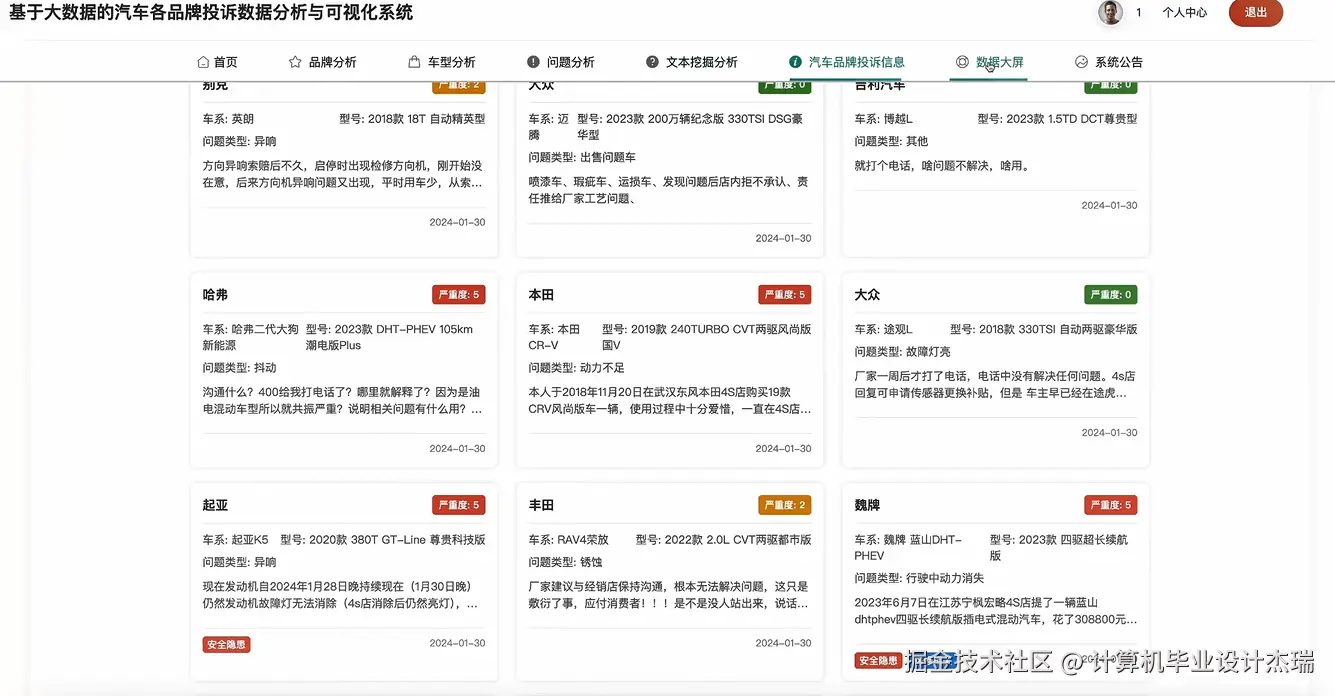The height and width of the screenshot is (696, 1335).
Task: Click "问题类型: 抖动" text
Action: 239,368
